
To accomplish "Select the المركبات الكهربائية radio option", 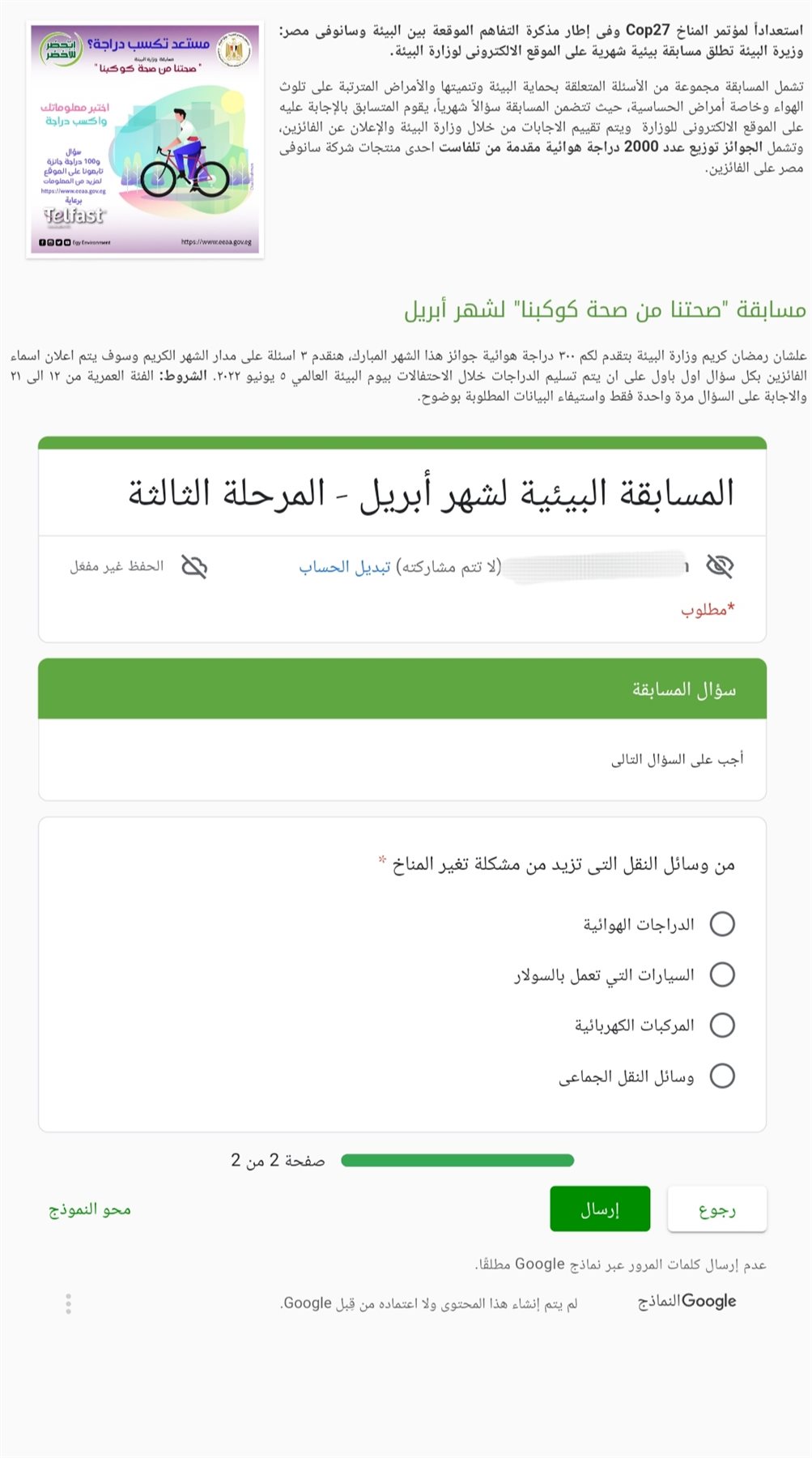I will pyautogui.click(x=721, y=1025).
